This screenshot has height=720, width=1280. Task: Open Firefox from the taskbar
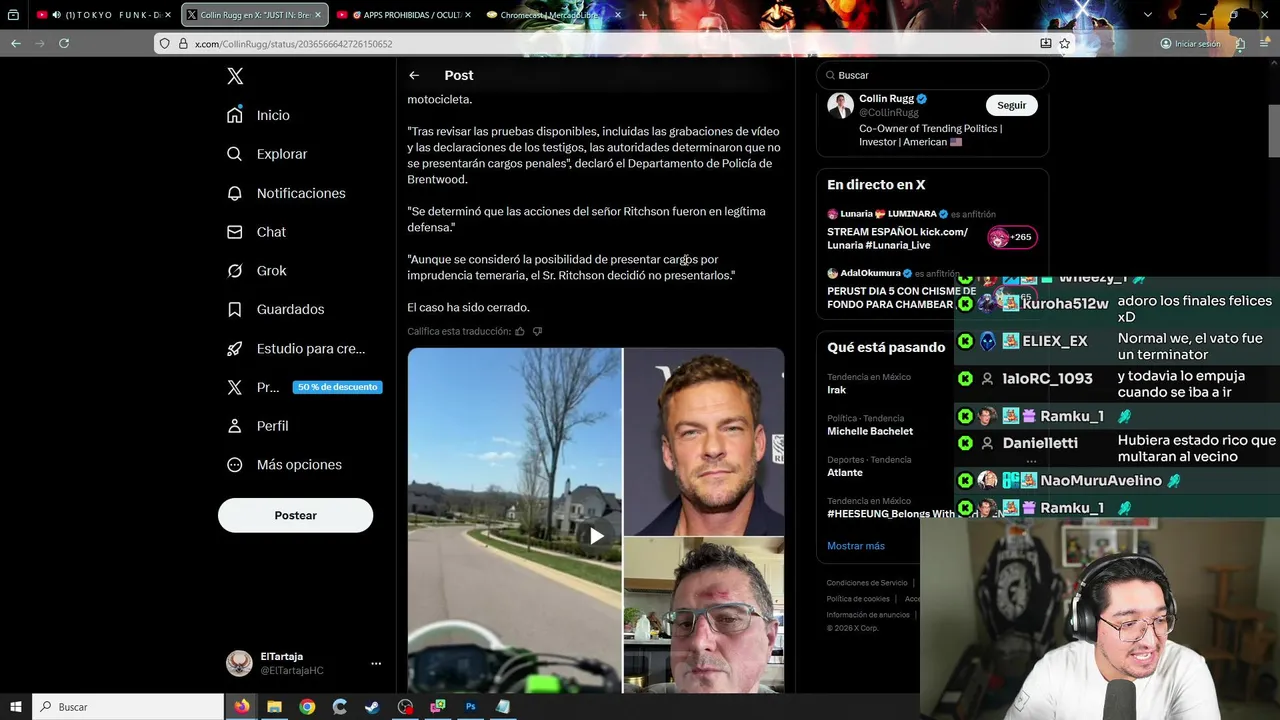(x=241, y=707)
